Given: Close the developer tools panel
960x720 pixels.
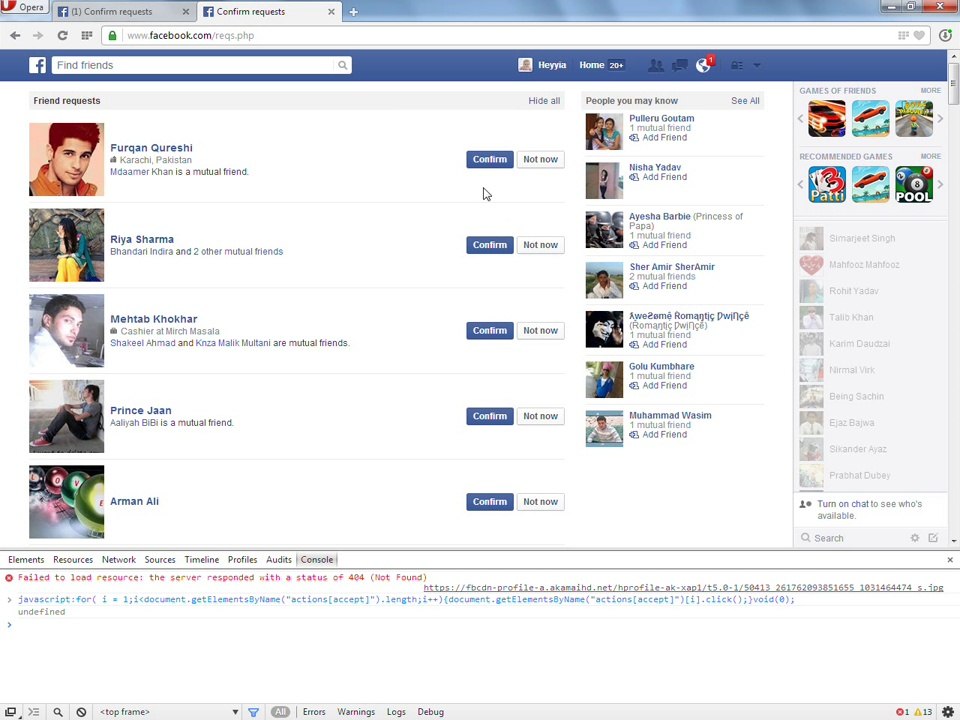Looking at the screenshot, I should [x=950, y=560].
